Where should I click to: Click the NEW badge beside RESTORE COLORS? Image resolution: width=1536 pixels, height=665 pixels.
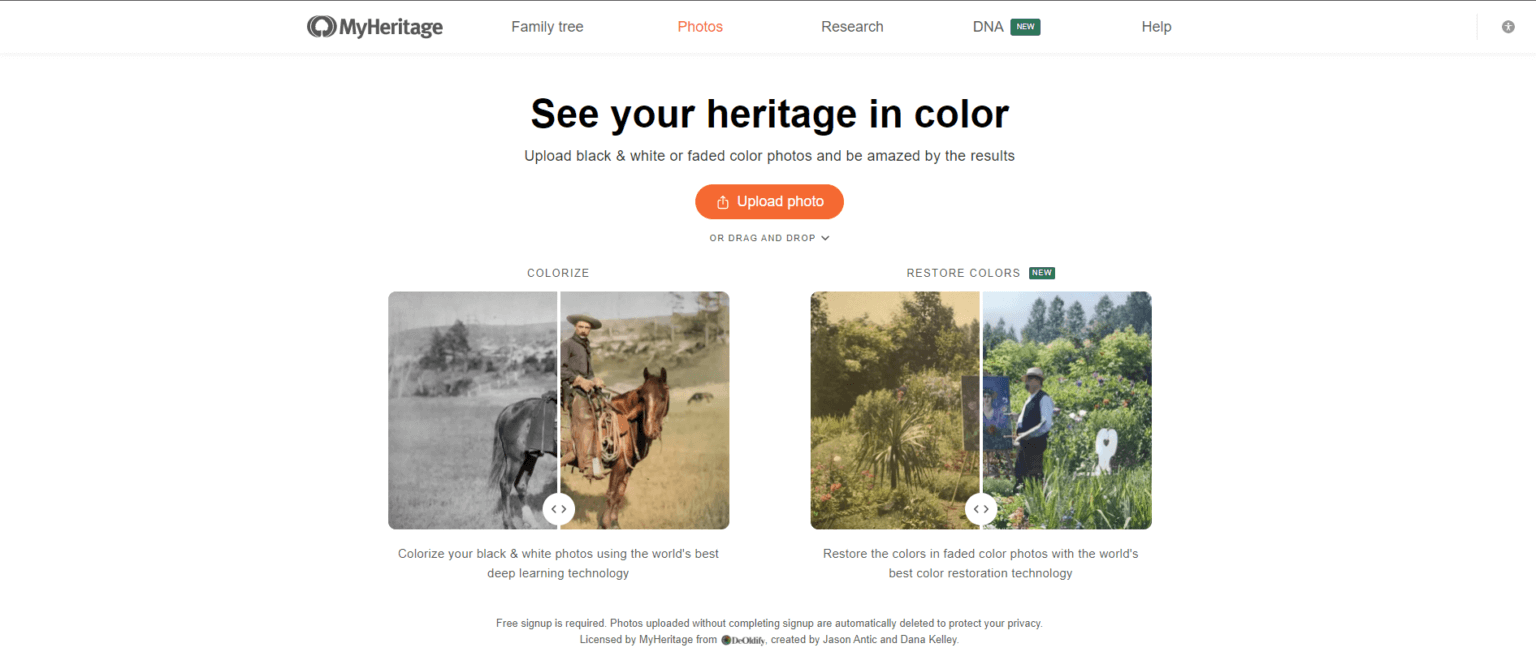tap(1042, 272)
